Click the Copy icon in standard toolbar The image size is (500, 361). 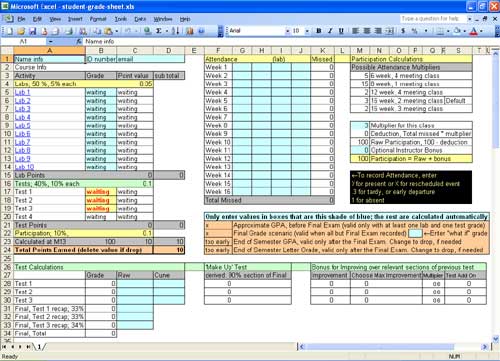tap(97, 31)
